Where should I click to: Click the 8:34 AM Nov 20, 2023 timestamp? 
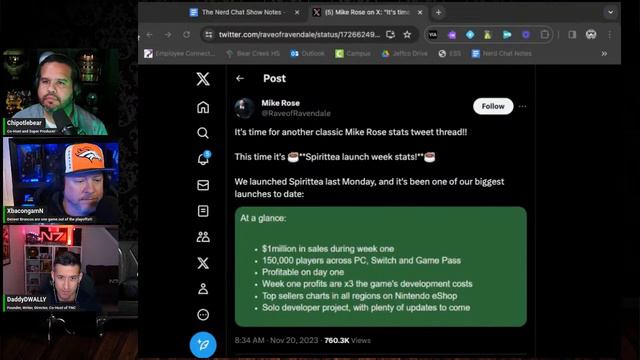point(276,340)
